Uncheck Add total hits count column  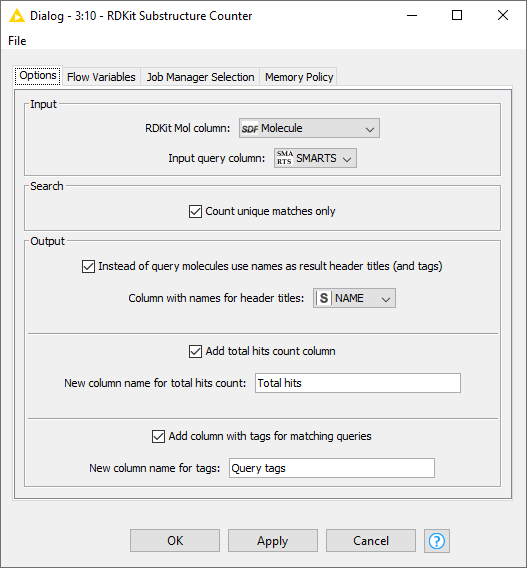[x=195, y=351]
